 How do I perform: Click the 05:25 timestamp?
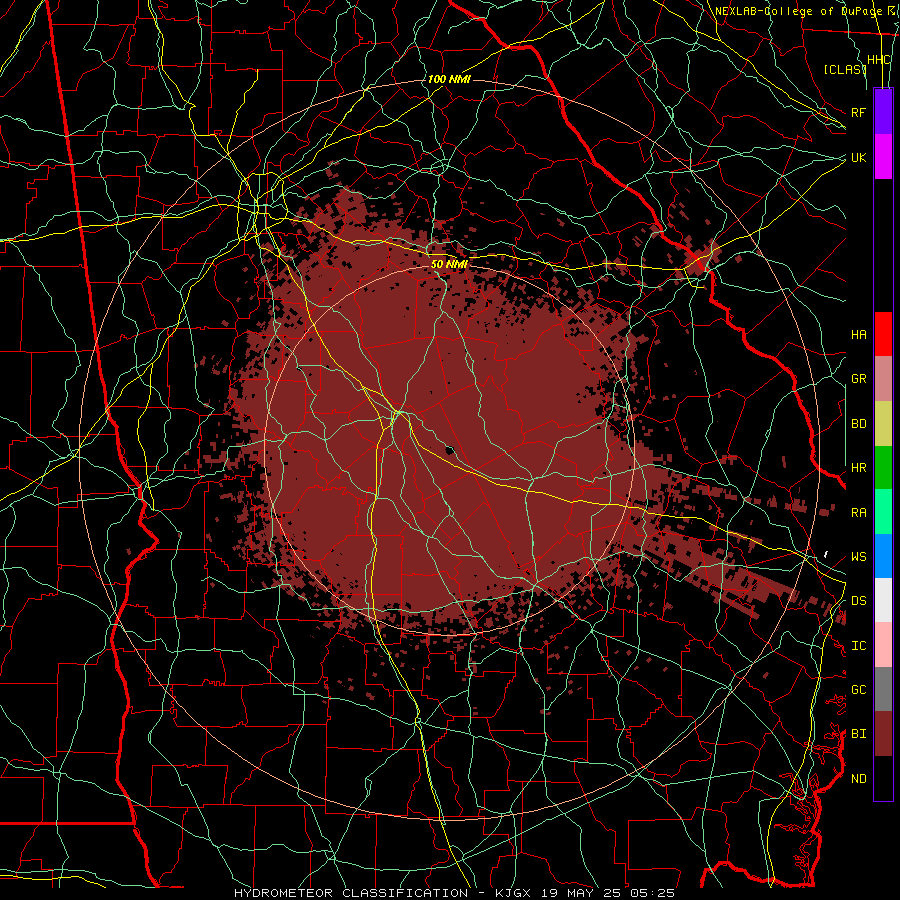pos(651,893)
